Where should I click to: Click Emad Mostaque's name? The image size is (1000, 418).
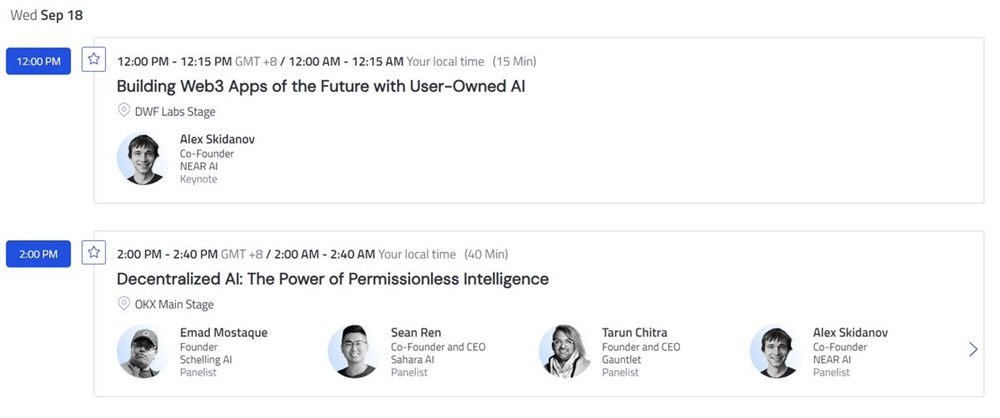(223, 332)
